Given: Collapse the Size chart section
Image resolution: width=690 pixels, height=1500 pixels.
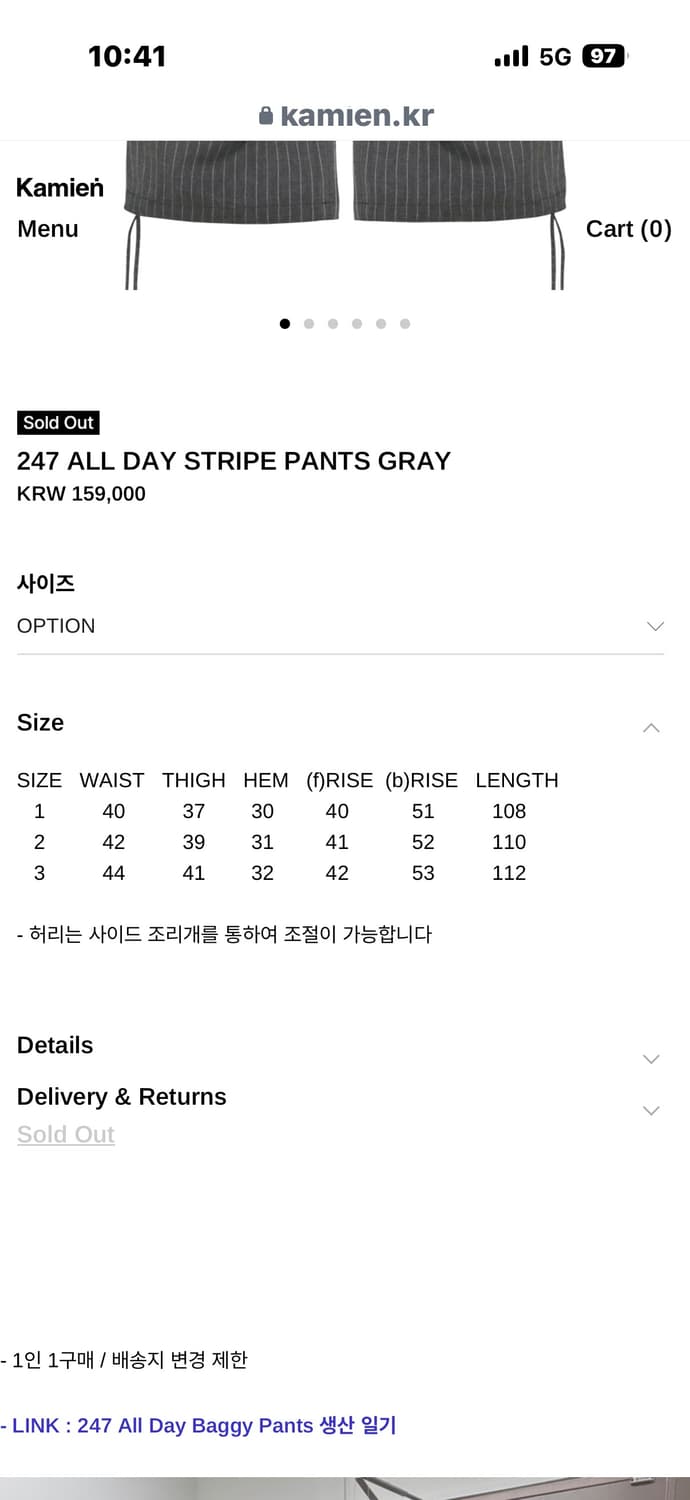Looking at the screenshot, I should coord(651,727).
